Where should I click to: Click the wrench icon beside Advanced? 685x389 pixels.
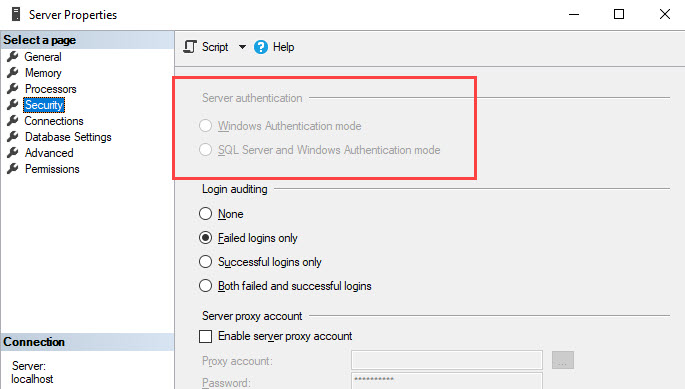pos(13,153)
